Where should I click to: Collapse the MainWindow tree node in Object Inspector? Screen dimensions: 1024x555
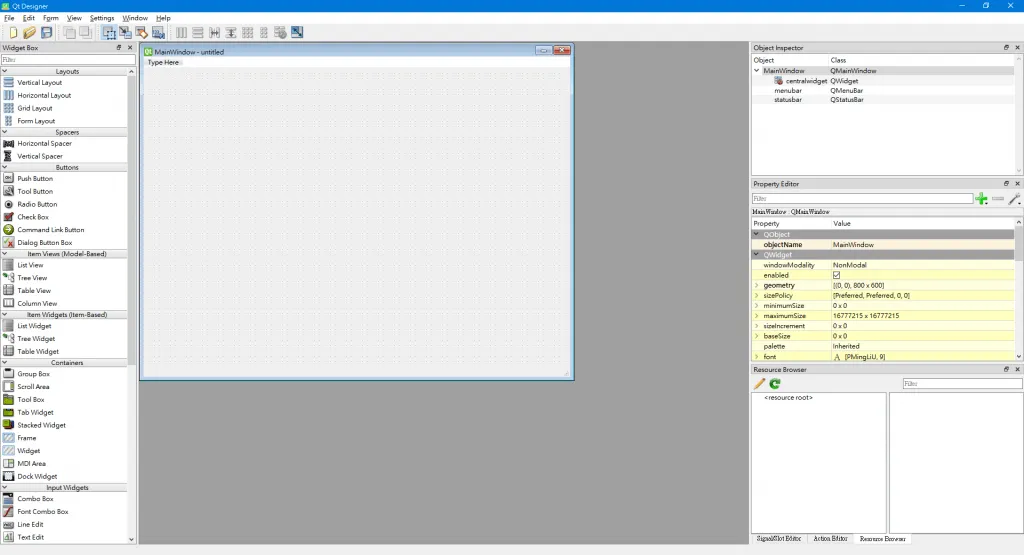click(x=757, y=71)
